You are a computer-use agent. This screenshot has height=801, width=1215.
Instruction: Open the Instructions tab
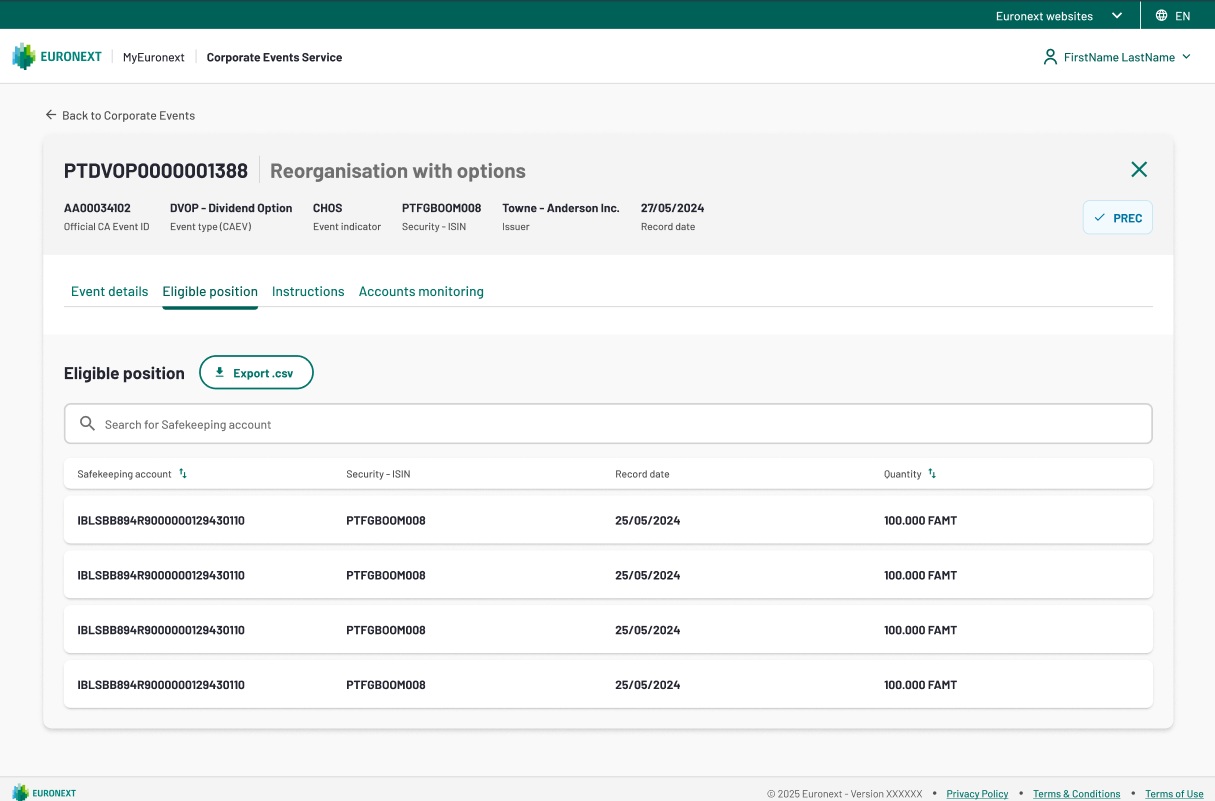coord(308,292)
